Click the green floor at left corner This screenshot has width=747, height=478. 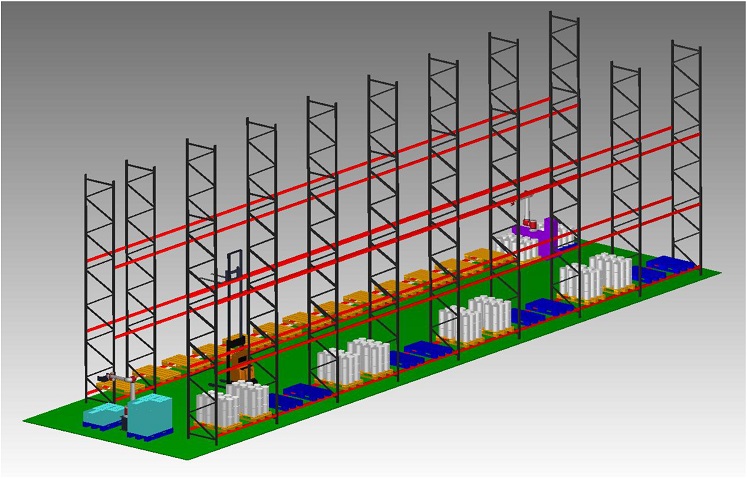pos(50,420)
